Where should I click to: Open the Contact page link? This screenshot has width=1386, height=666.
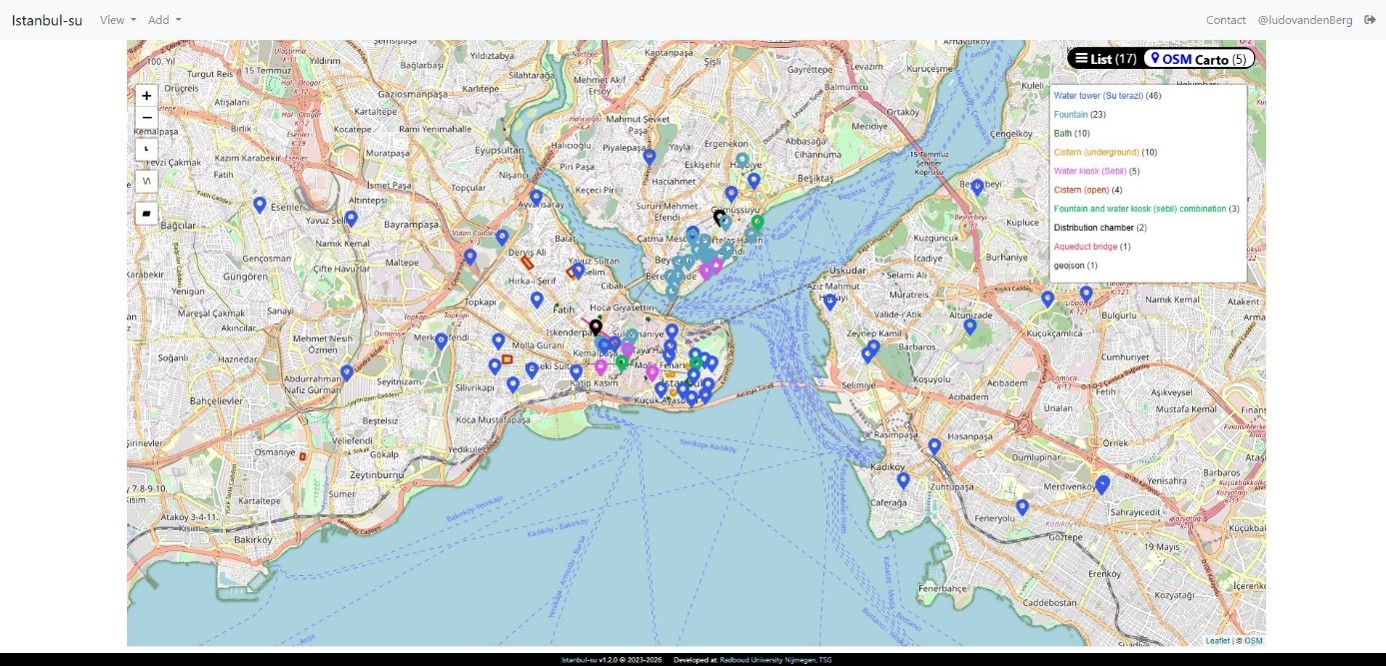point(1226,20)
